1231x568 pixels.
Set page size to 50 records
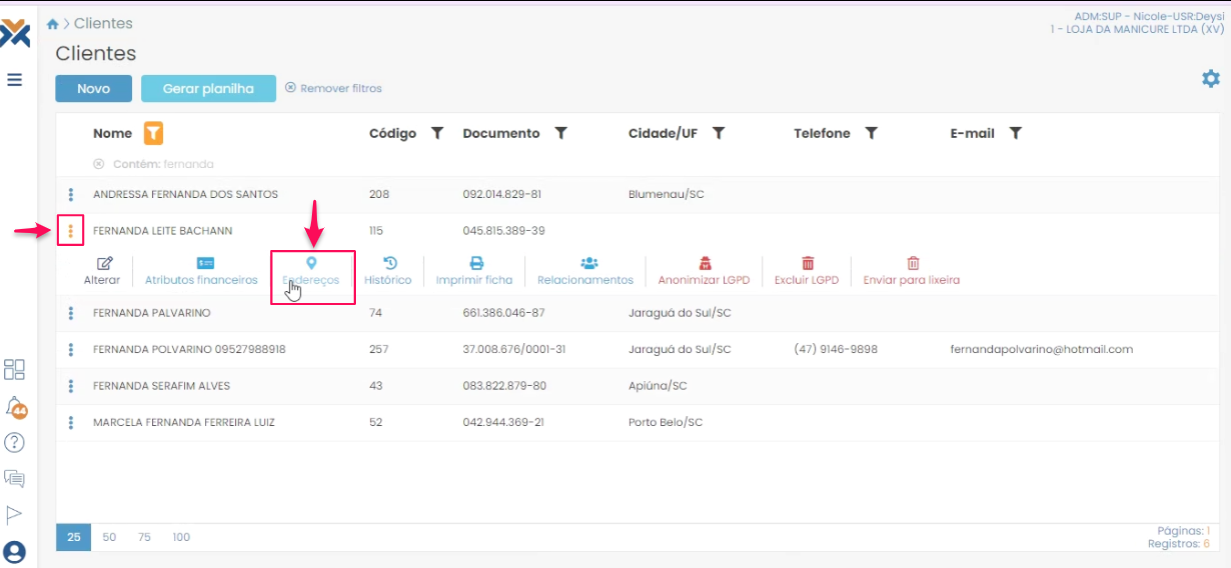[109, 537]
